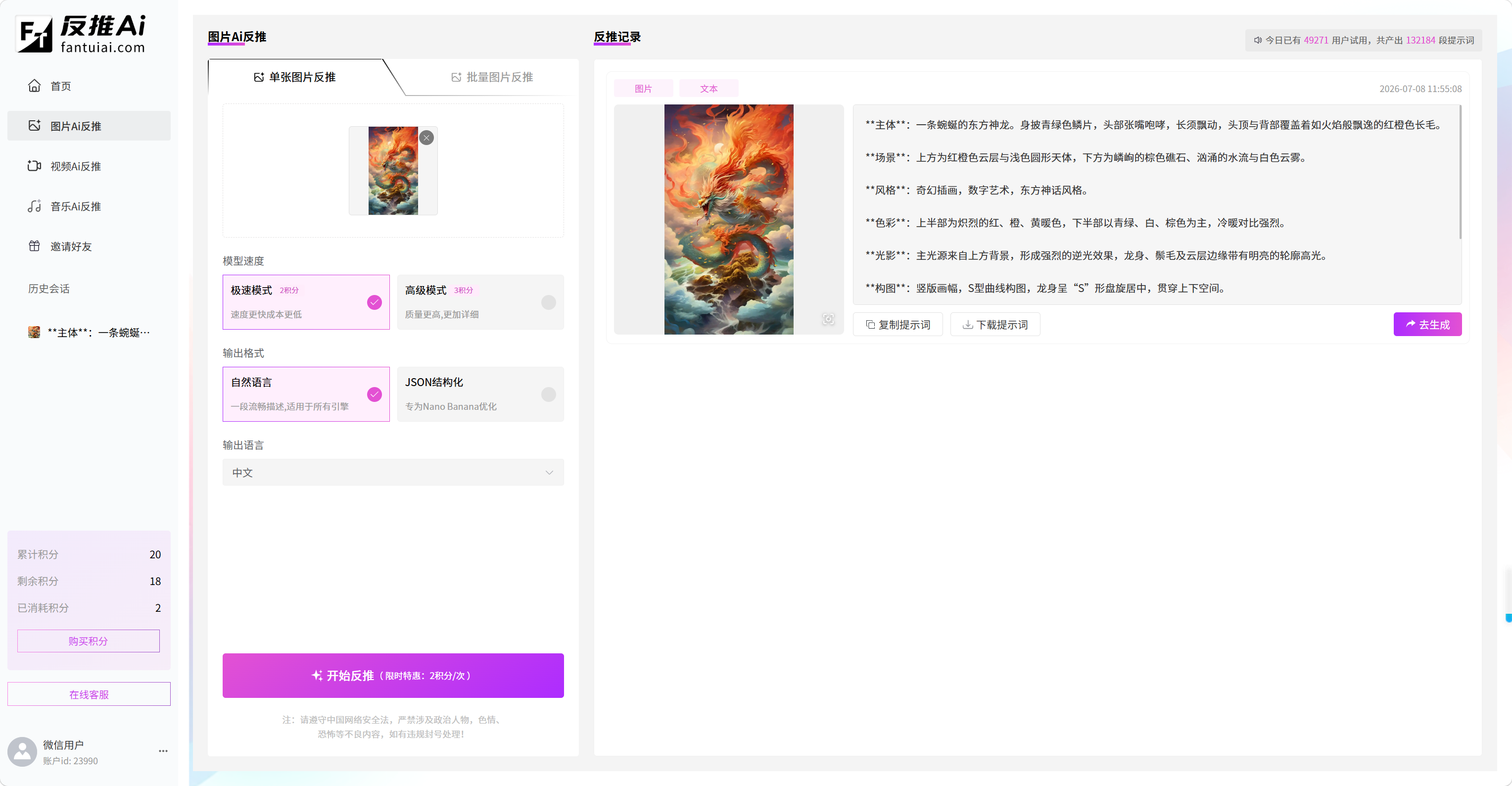Open 视频Ai反推 camera icon in sidebar
Image resolution: width=1512 pixels, height=786 pixels.
pos(34,166)
